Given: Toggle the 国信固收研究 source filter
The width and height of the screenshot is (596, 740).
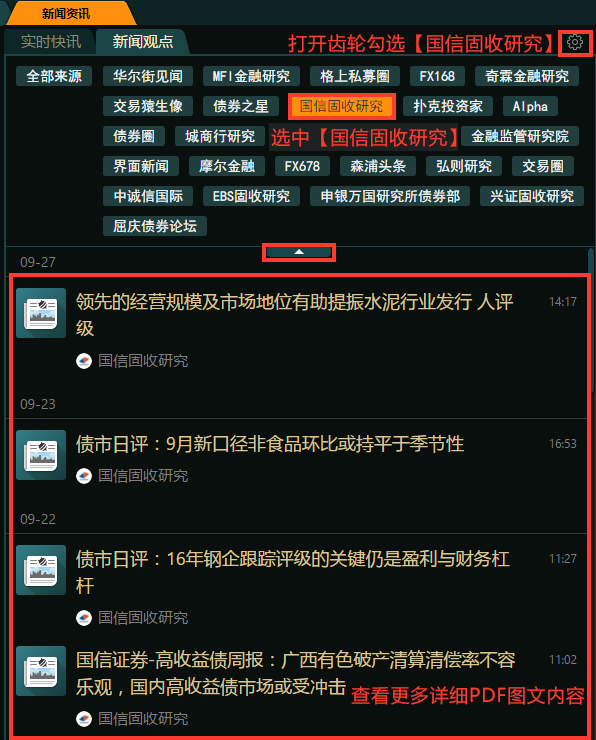Looking at the screenshot, I should (342, 106).
